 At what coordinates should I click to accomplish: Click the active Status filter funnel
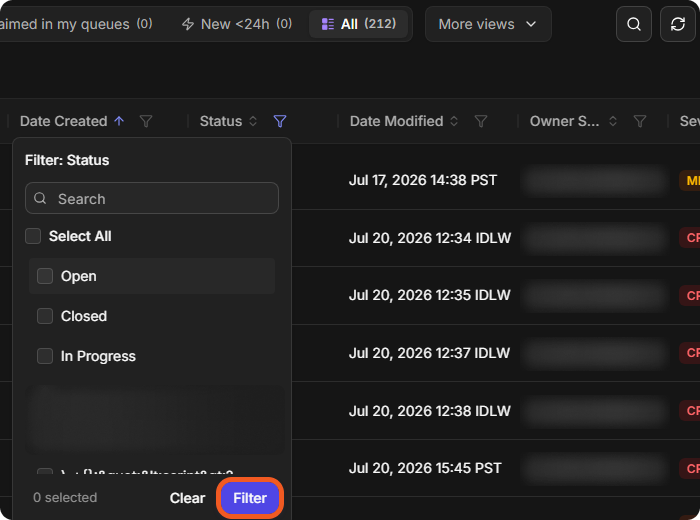(280, 121)
